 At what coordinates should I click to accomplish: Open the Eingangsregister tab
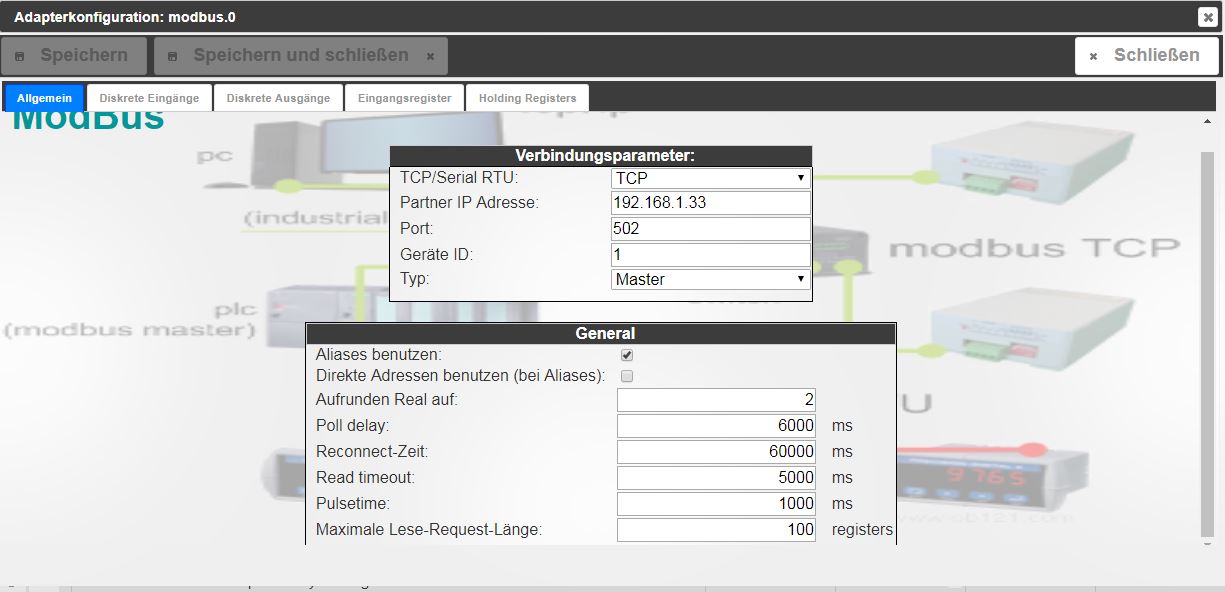click(404, 98)
